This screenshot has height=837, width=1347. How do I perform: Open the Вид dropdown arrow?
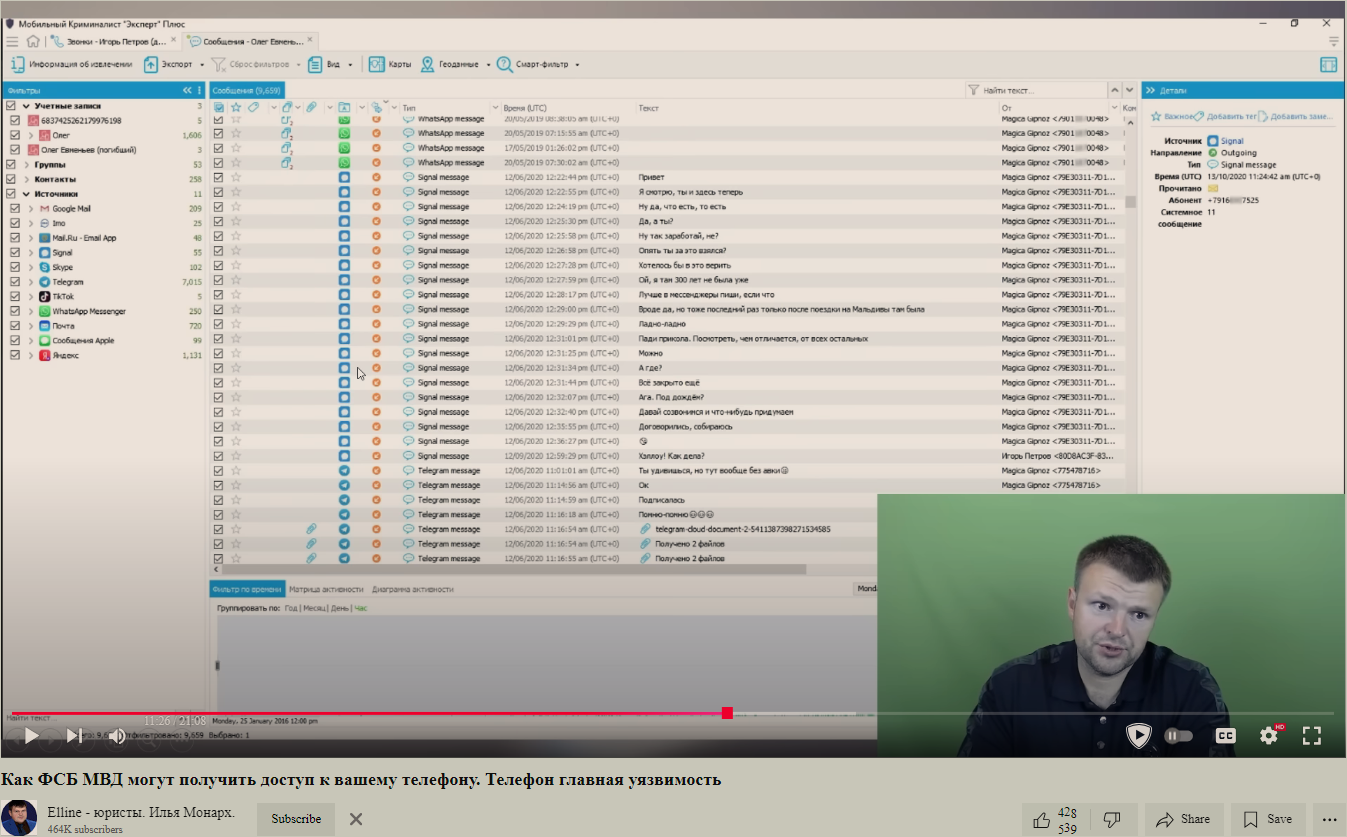(351, 65)
